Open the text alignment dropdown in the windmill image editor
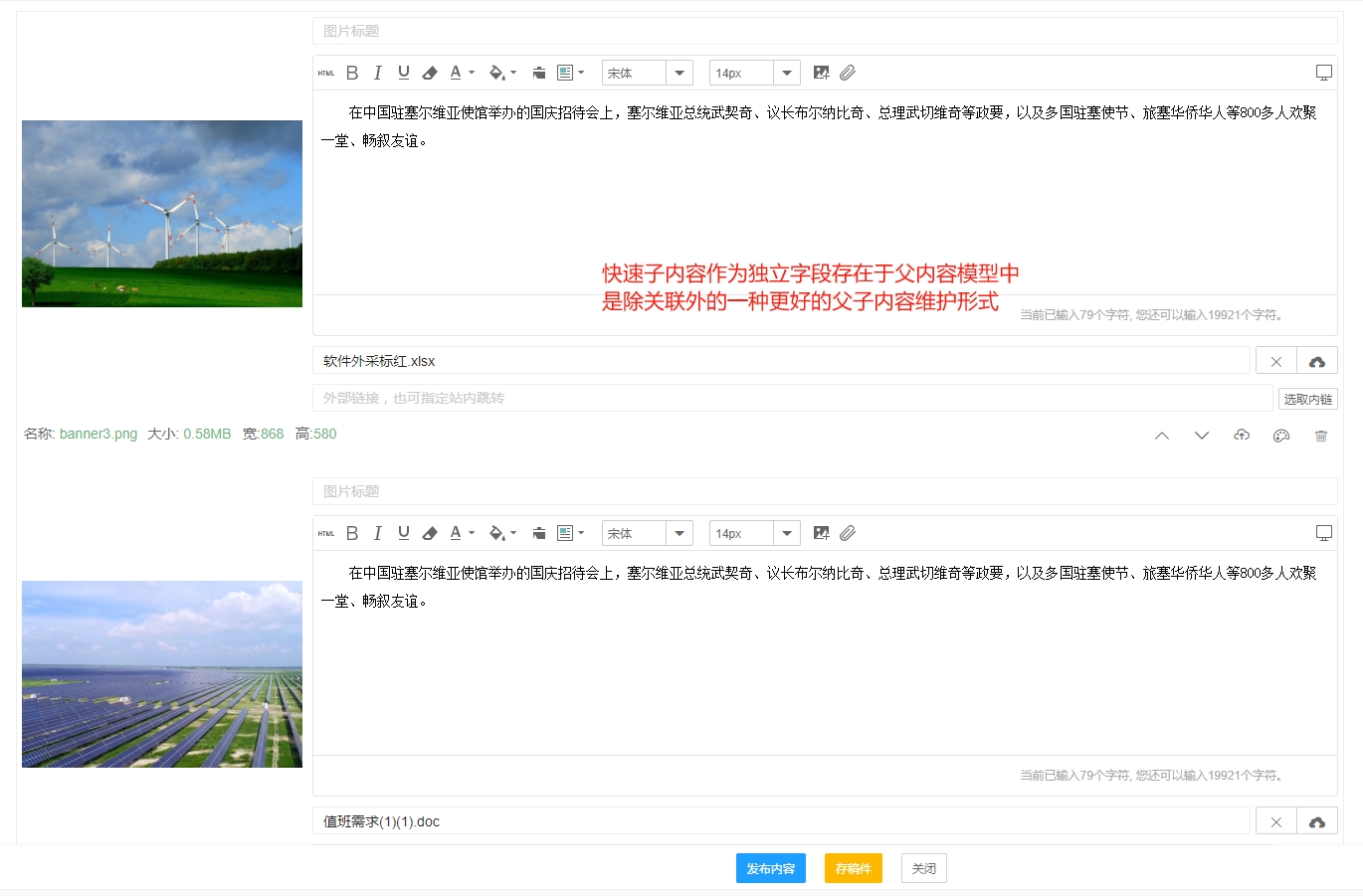1363x896 pixels. tap(571, 73)
